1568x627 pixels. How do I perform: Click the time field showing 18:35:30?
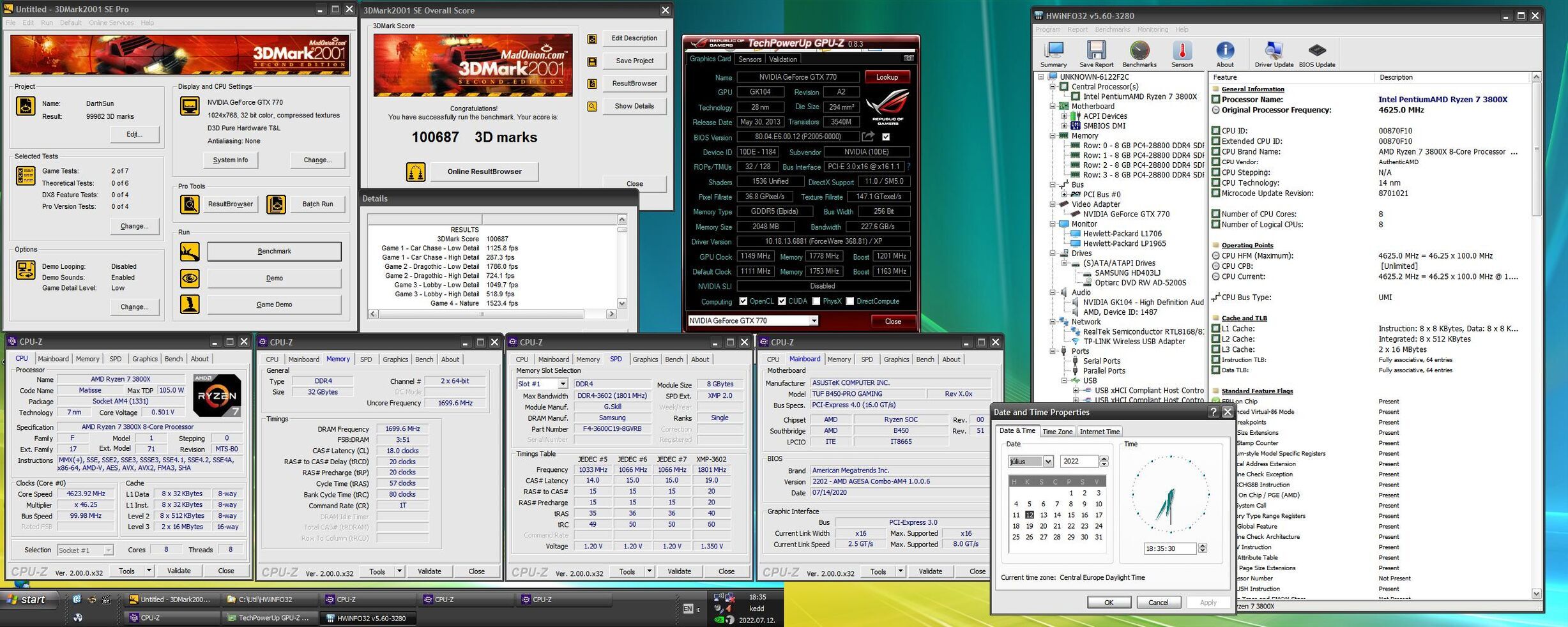click(x=1169, y=548)
